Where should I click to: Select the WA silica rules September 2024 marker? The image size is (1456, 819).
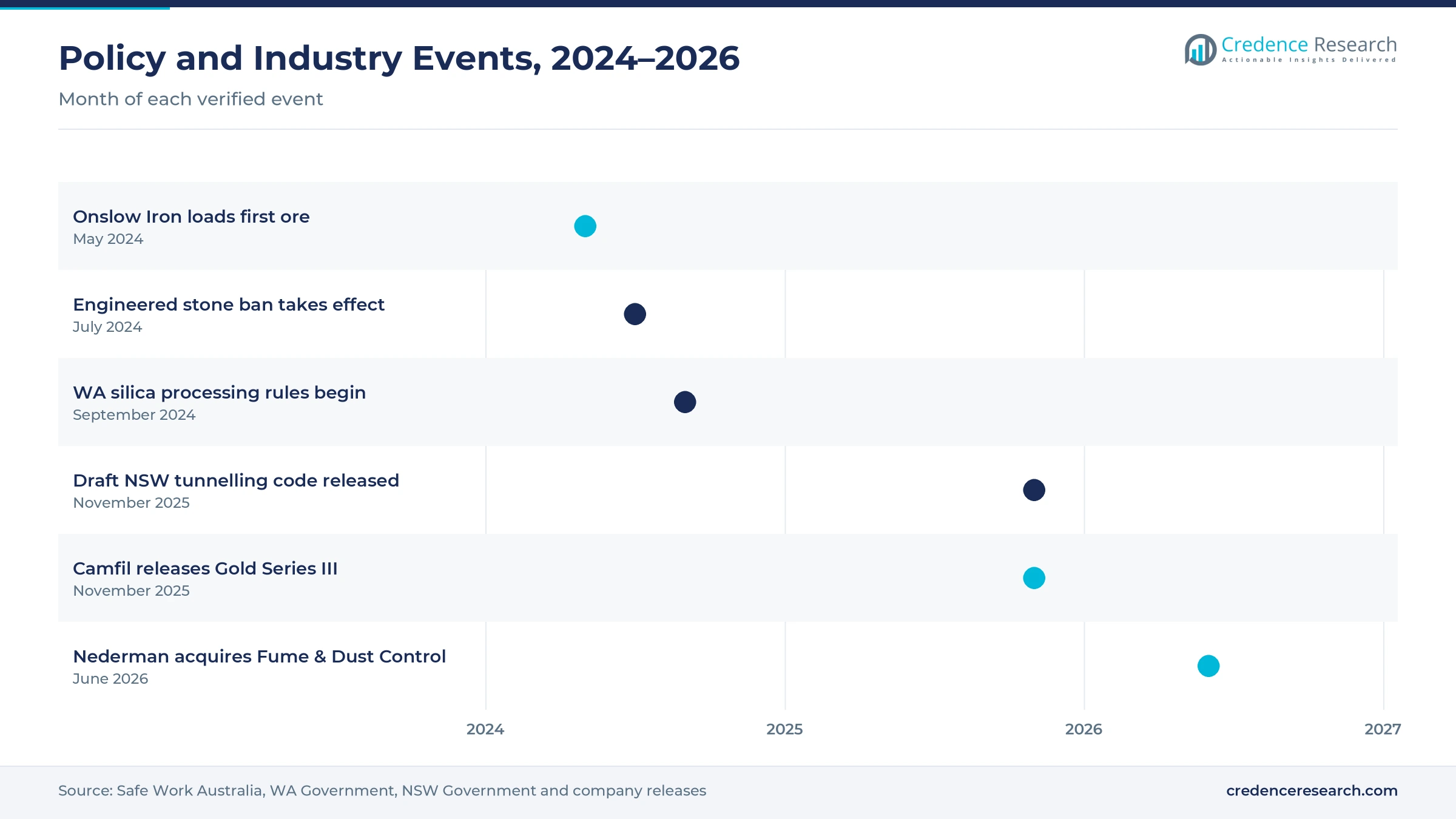point(685,402)
